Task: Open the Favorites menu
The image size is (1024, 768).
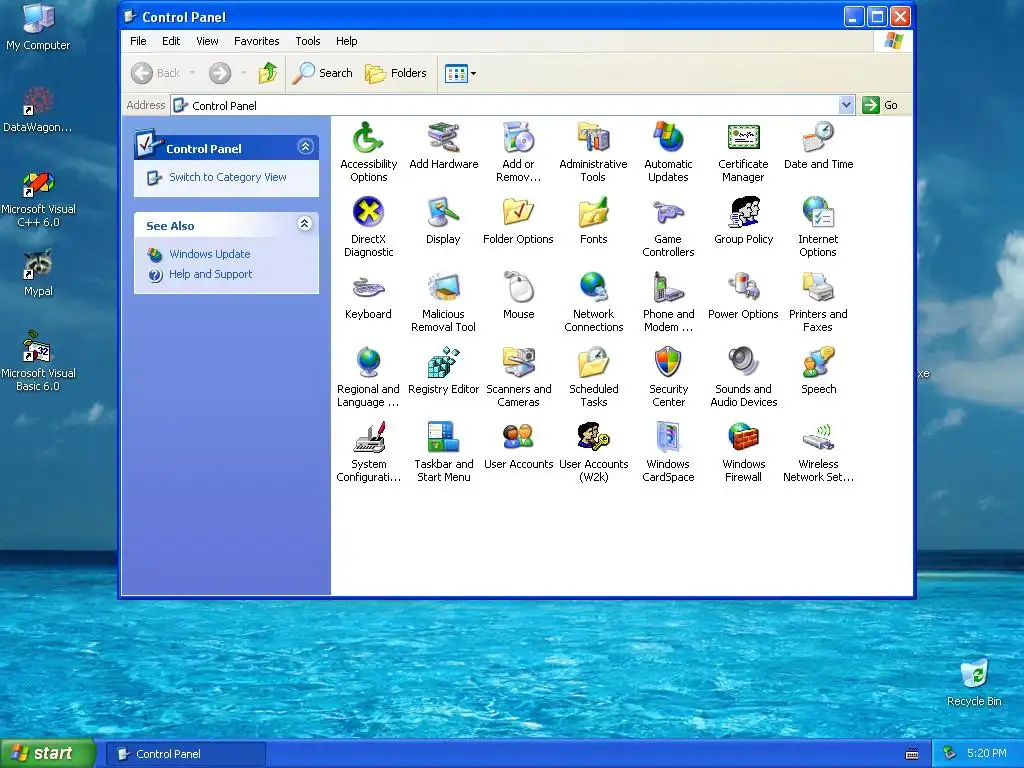Action: (257, 41)
